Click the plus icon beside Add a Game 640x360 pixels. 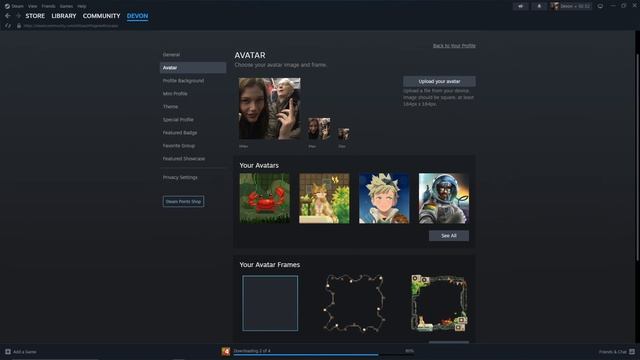(8, 351)
